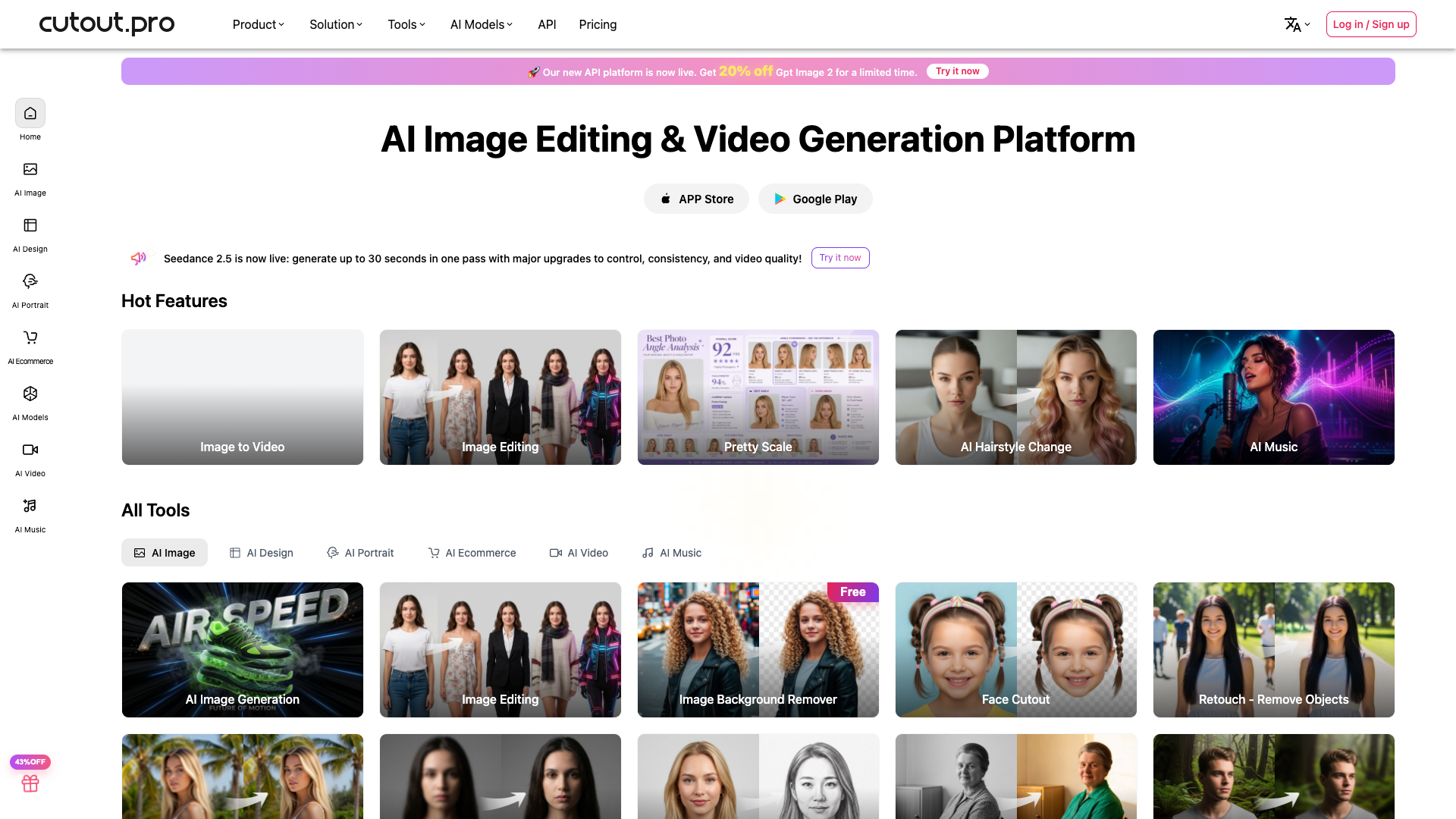Select the AI Image tab under All Tools
This screenshot has height=819, width=1456.
[x=165, y=553]
